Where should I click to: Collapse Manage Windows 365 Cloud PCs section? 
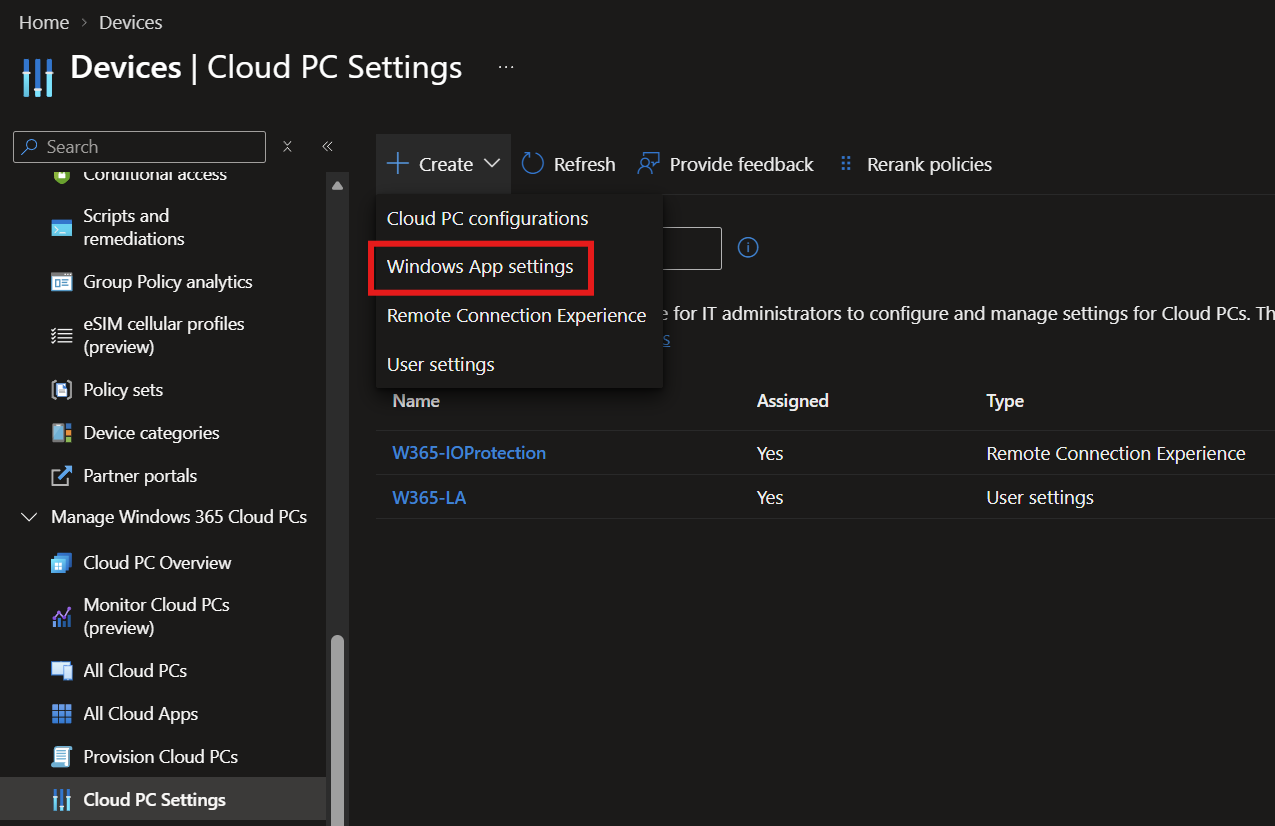(29, 517)
